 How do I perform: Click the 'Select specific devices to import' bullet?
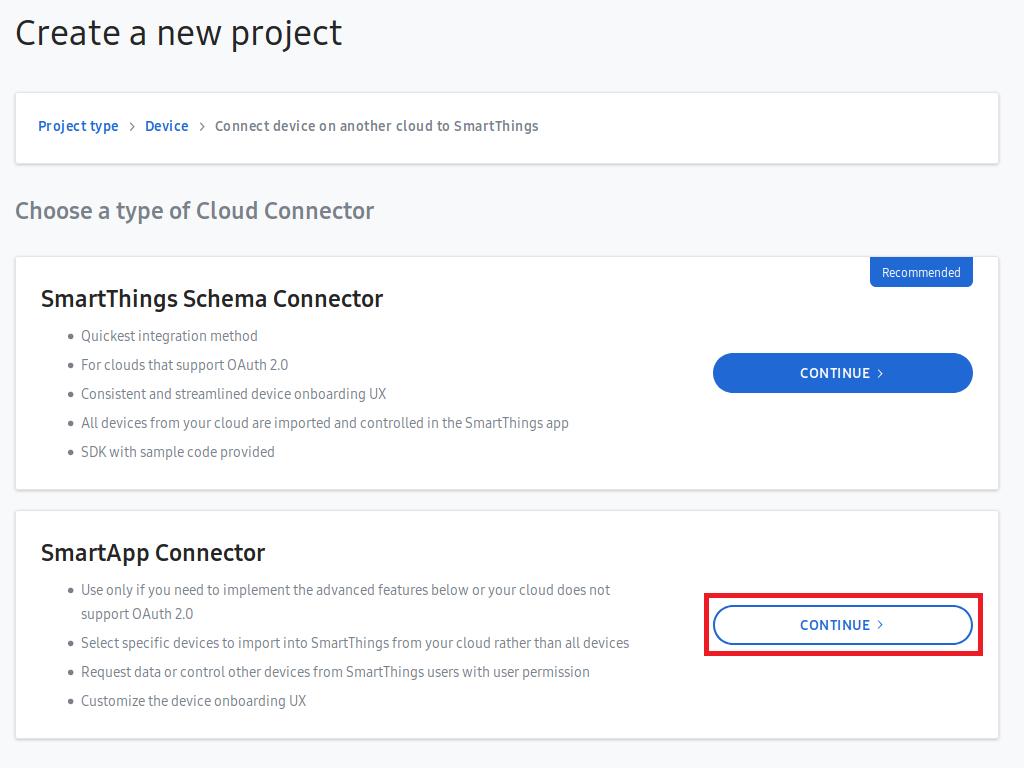click(x=355, y=643)
